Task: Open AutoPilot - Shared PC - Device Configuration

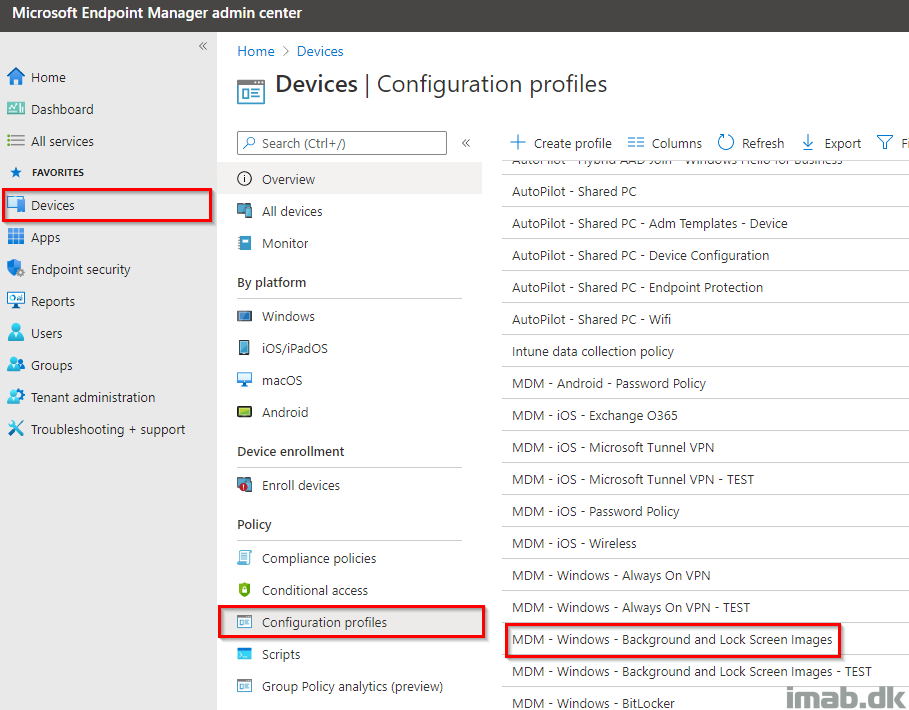Action: pos(641,255)
